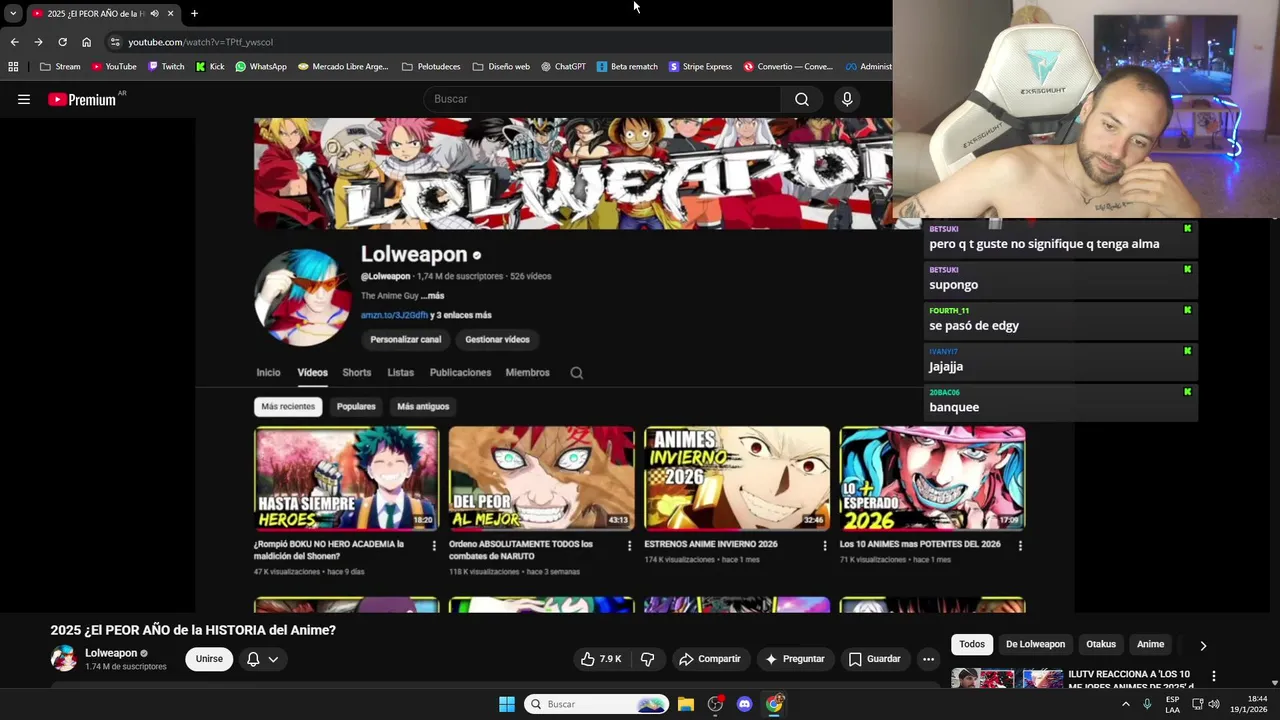Open the Stream bookmarks folder

click(60, 67)
